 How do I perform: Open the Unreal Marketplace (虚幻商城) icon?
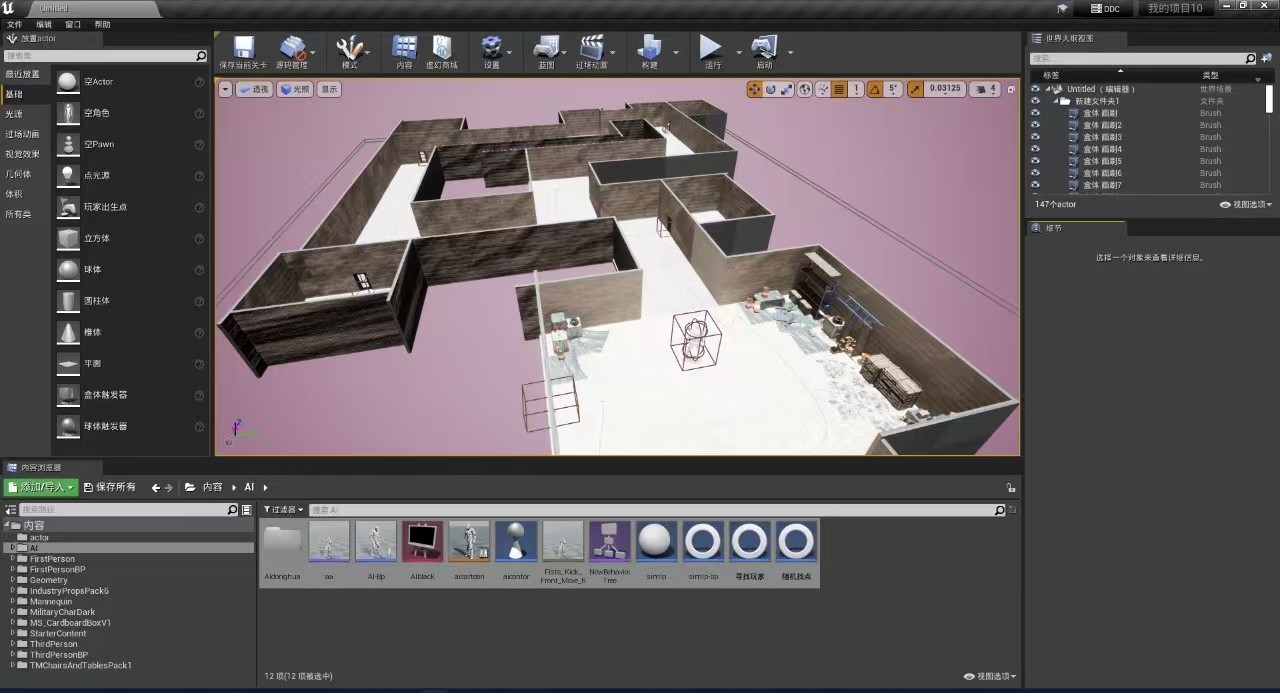441,48
